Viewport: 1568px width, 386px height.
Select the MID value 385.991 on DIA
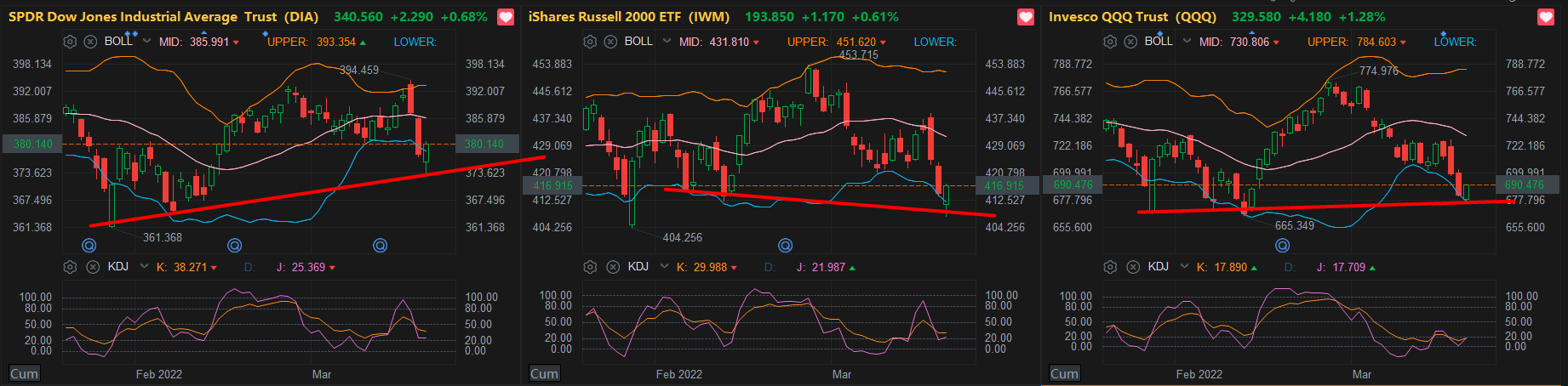point(209,42)
